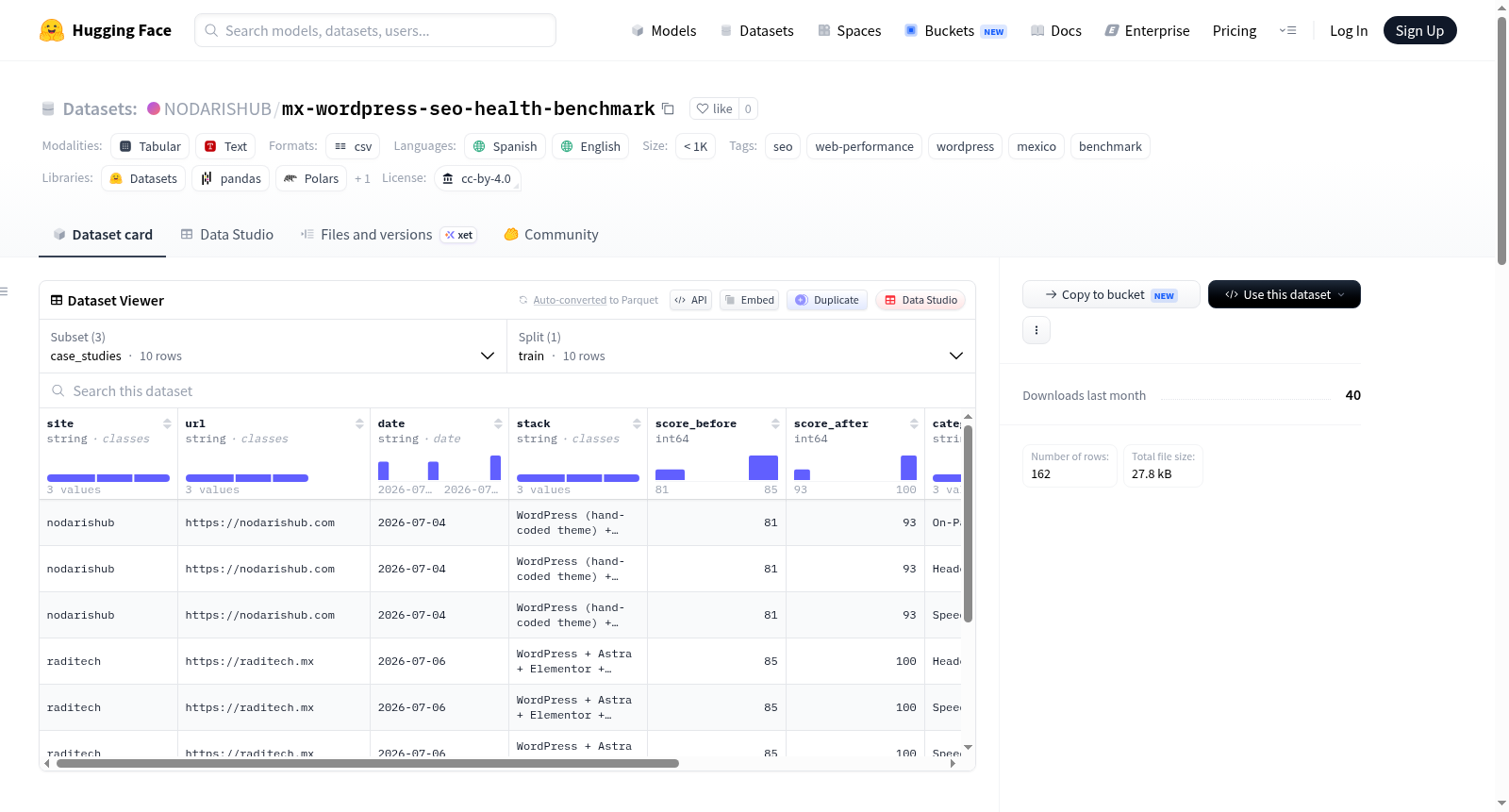Click the left sidebar menu toggle icon
1509x812 pixels.
click(4, 291)
